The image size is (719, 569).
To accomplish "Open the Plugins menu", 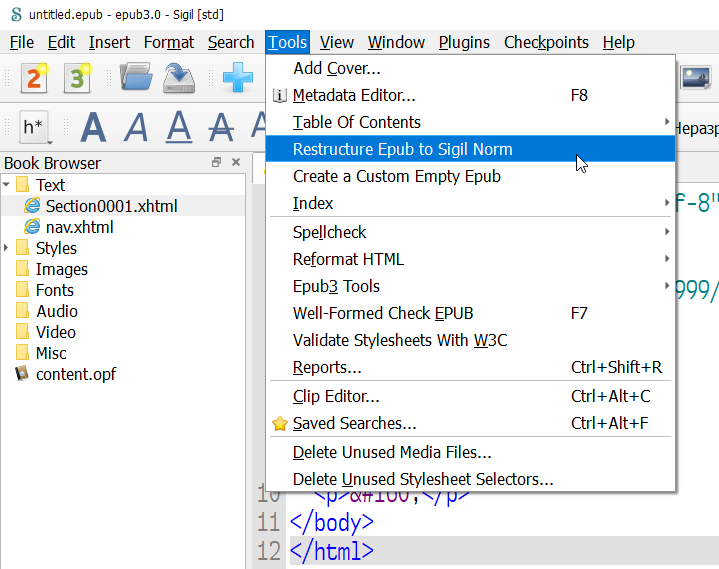I will coord(464,42).
